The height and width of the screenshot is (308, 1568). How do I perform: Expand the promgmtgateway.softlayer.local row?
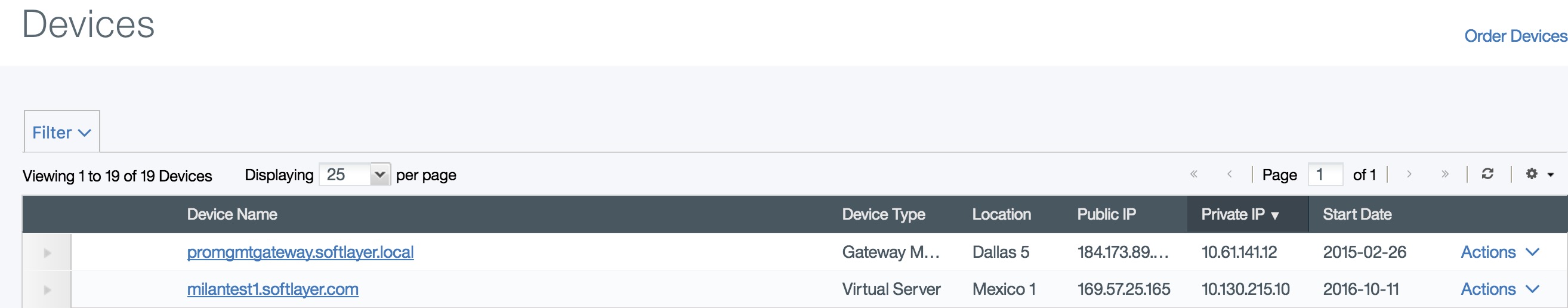click(x=47, y=252)
